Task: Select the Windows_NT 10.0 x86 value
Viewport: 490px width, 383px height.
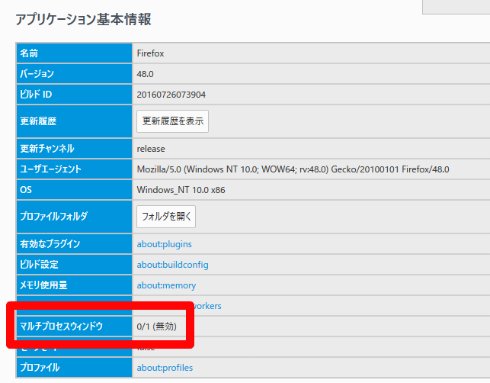Action: pyautogui.click(x=181, y=190)
